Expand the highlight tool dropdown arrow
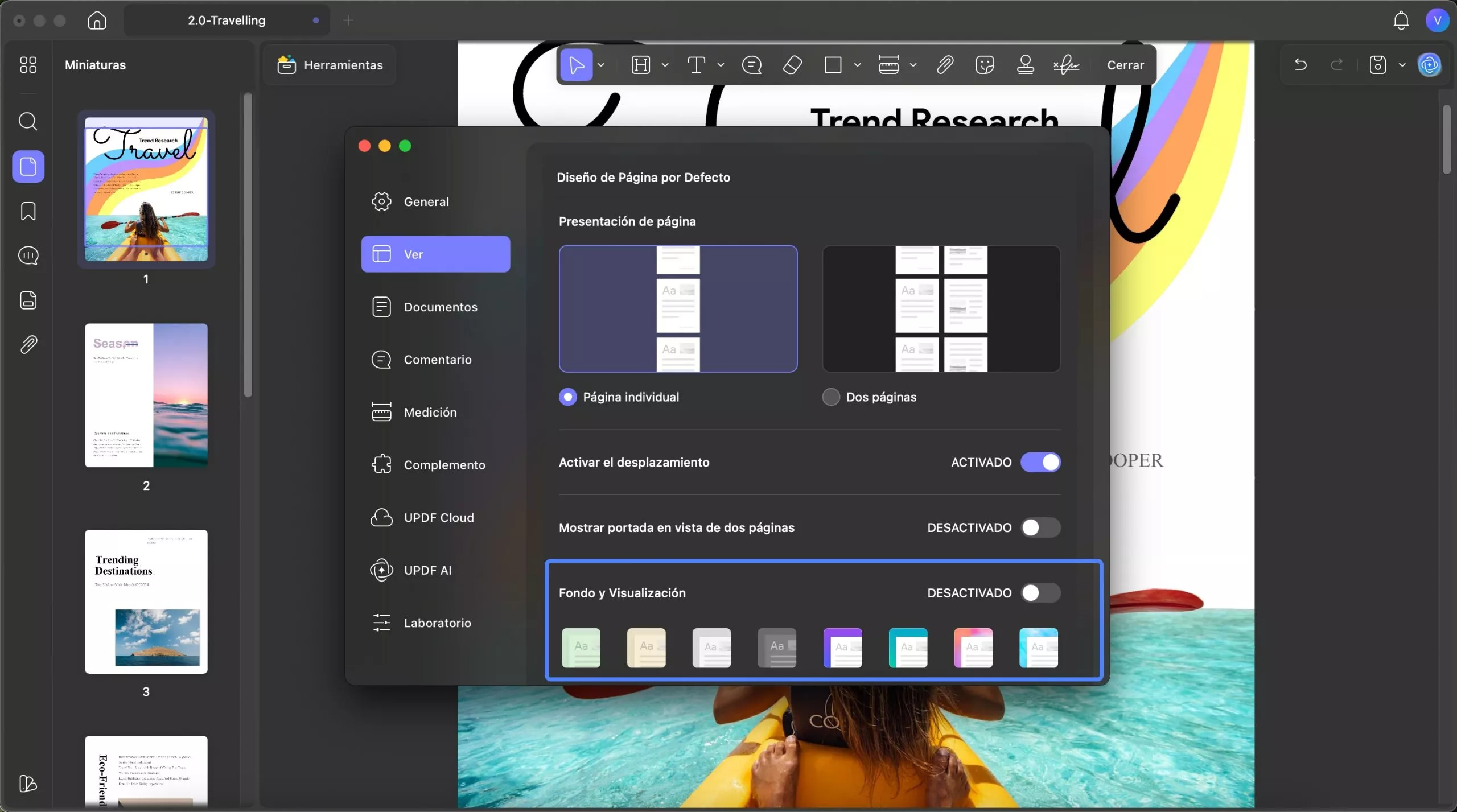1457x812 pixels. pyautogui.click(x=665, y=65)
